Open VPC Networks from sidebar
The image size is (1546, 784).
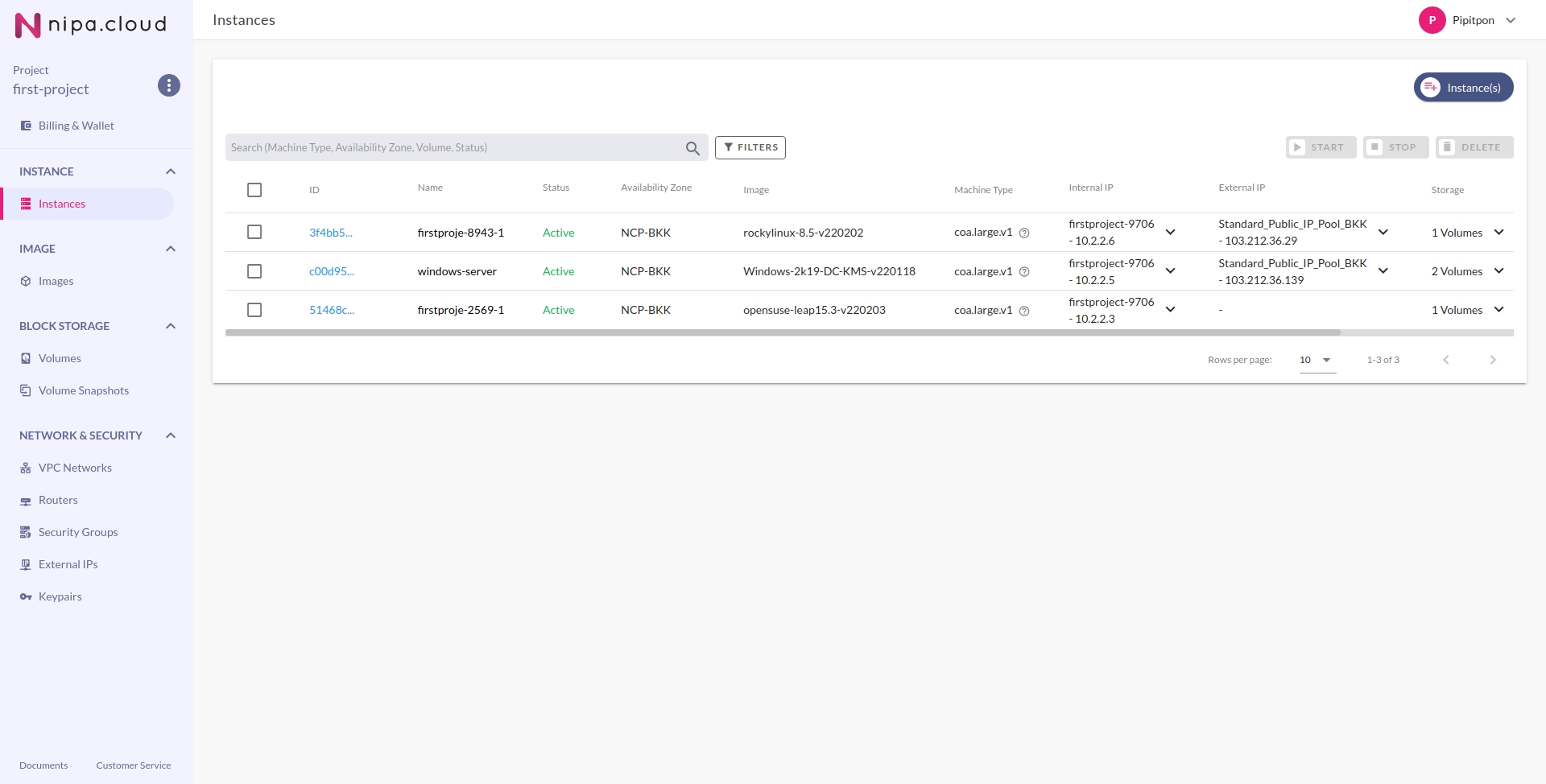point(75,468)
